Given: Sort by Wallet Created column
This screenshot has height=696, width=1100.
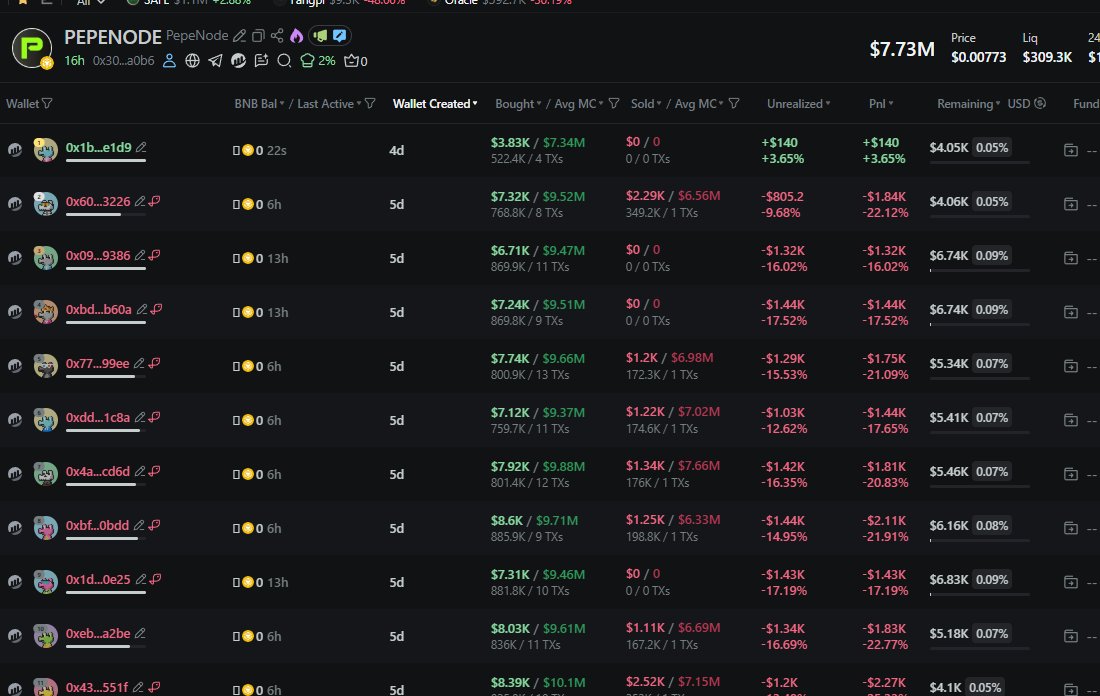Looking at the screenshot, I should click(434, 104).
